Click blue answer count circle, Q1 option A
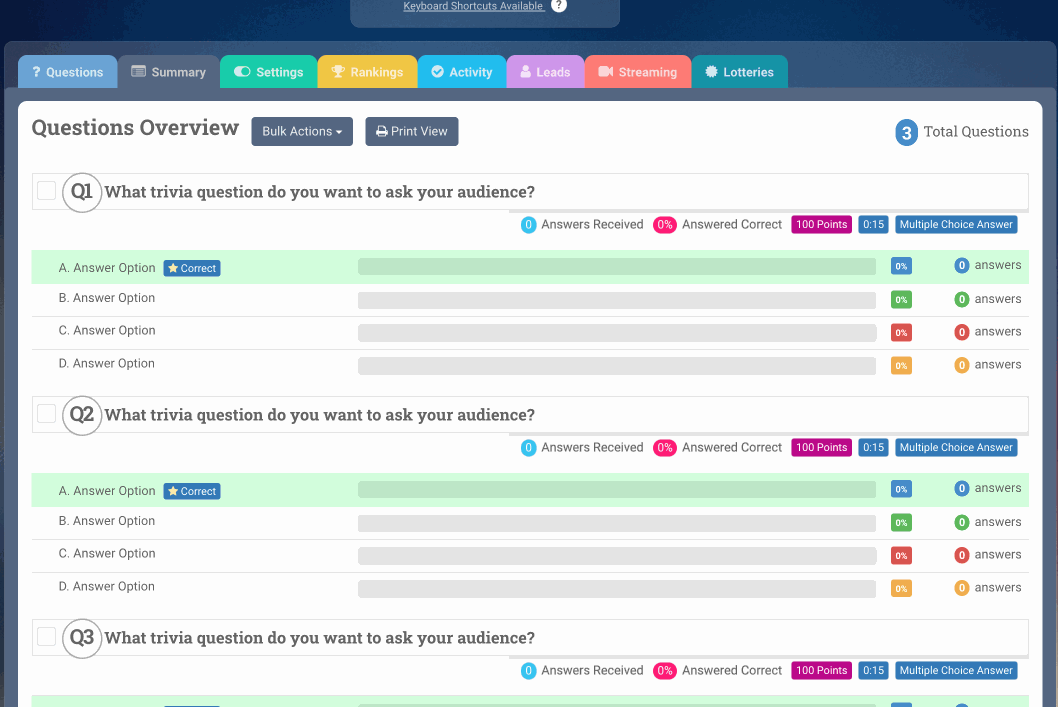Viewport: 1058px width, 707px height. (962, 266)
